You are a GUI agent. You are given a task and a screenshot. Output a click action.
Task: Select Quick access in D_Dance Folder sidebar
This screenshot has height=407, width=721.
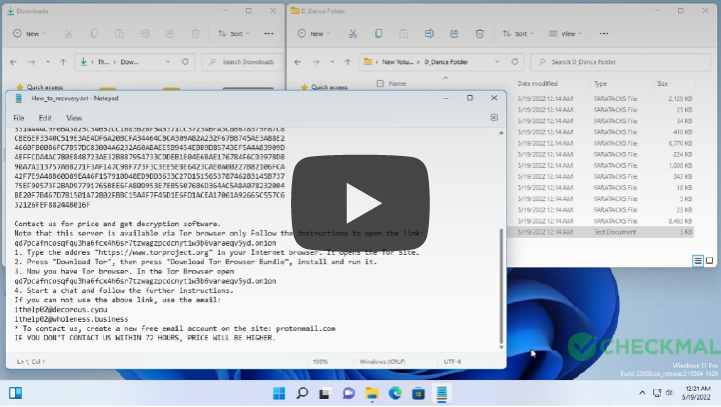[x=329, y=87]
